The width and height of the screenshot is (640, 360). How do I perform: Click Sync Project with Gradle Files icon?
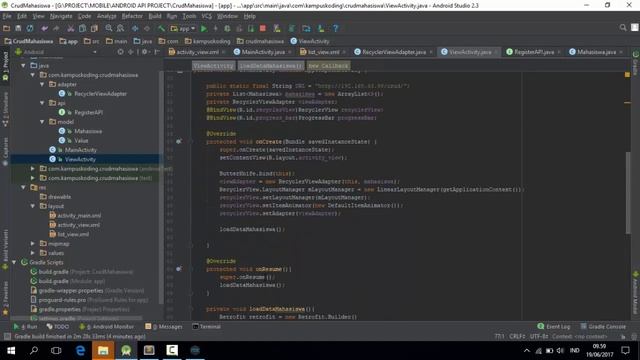coord(291,28)
